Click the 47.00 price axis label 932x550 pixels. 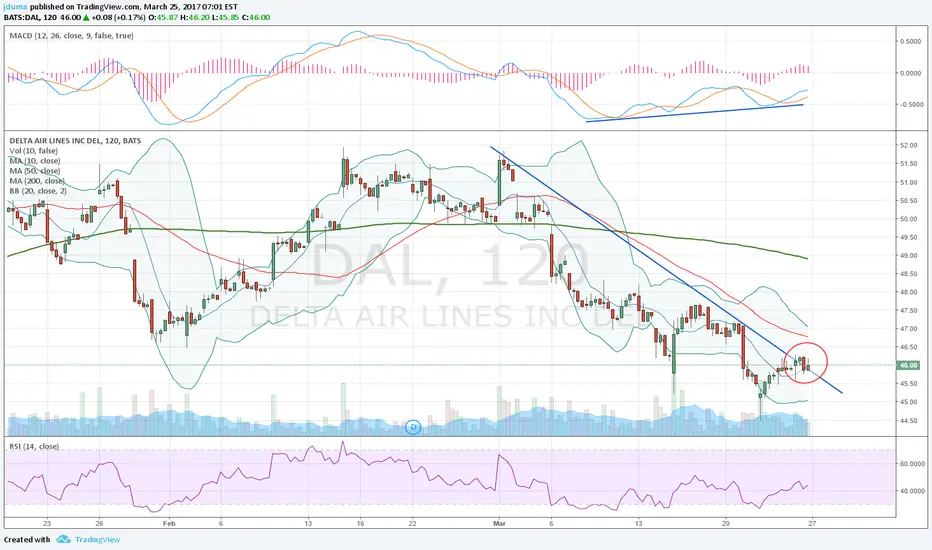click(908, 329)
